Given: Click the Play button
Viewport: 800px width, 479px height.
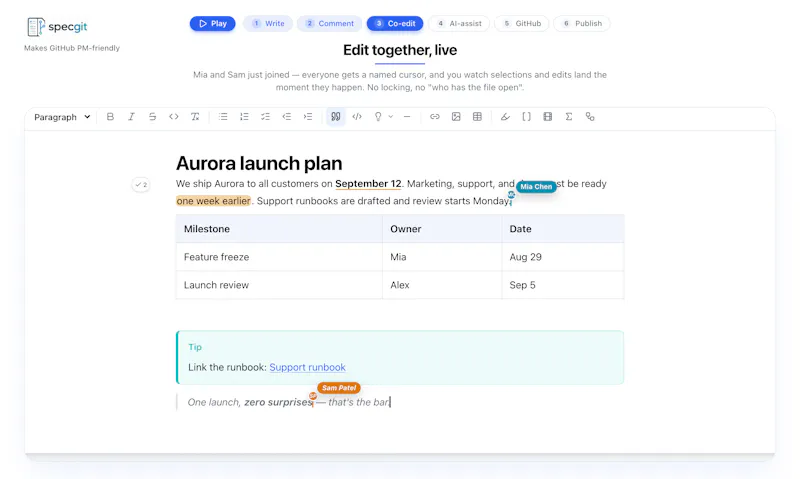Looking at the screenshot, I should tap(213, 23).
